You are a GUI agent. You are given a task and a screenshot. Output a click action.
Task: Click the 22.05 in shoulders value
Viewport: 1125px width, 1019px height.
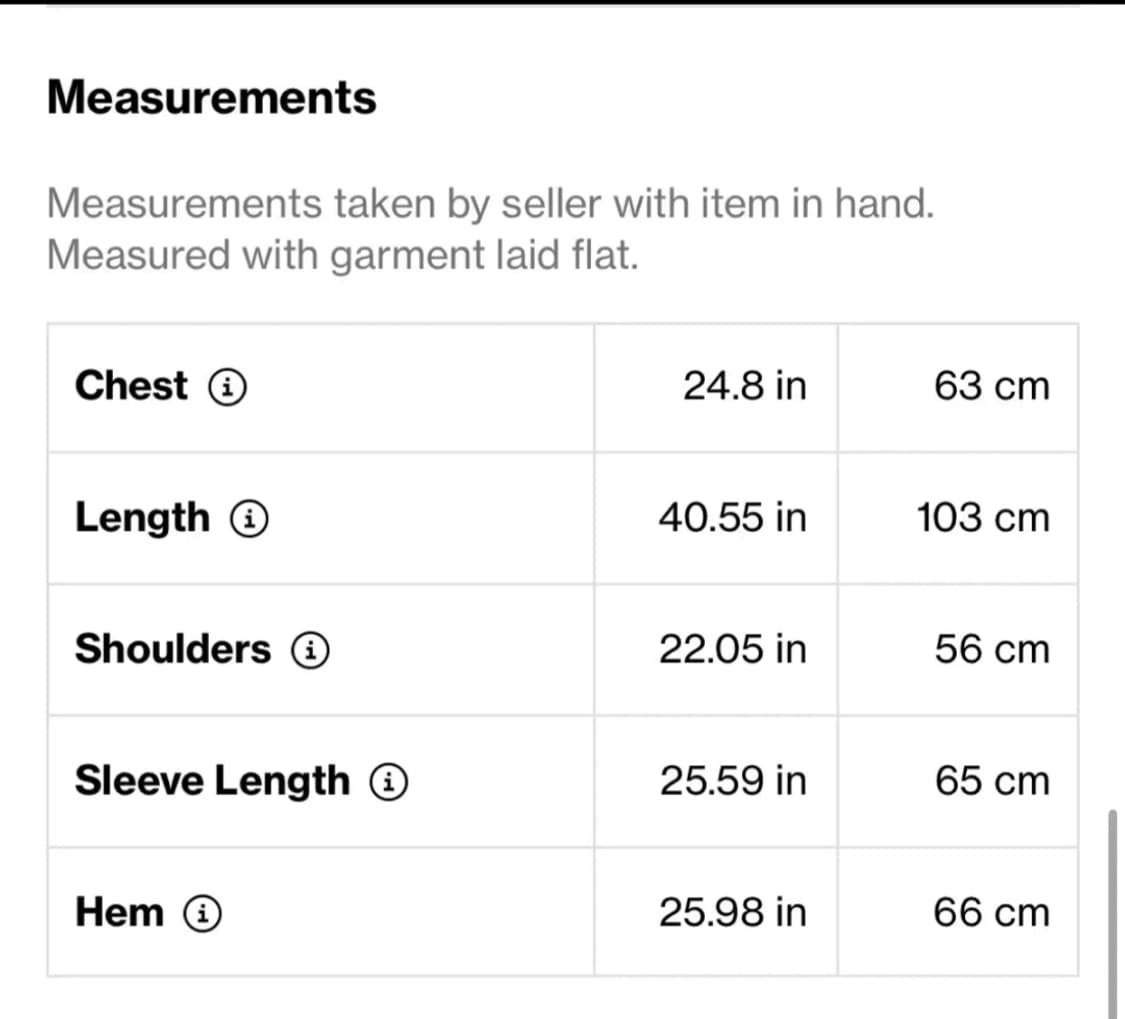[732, 649]
